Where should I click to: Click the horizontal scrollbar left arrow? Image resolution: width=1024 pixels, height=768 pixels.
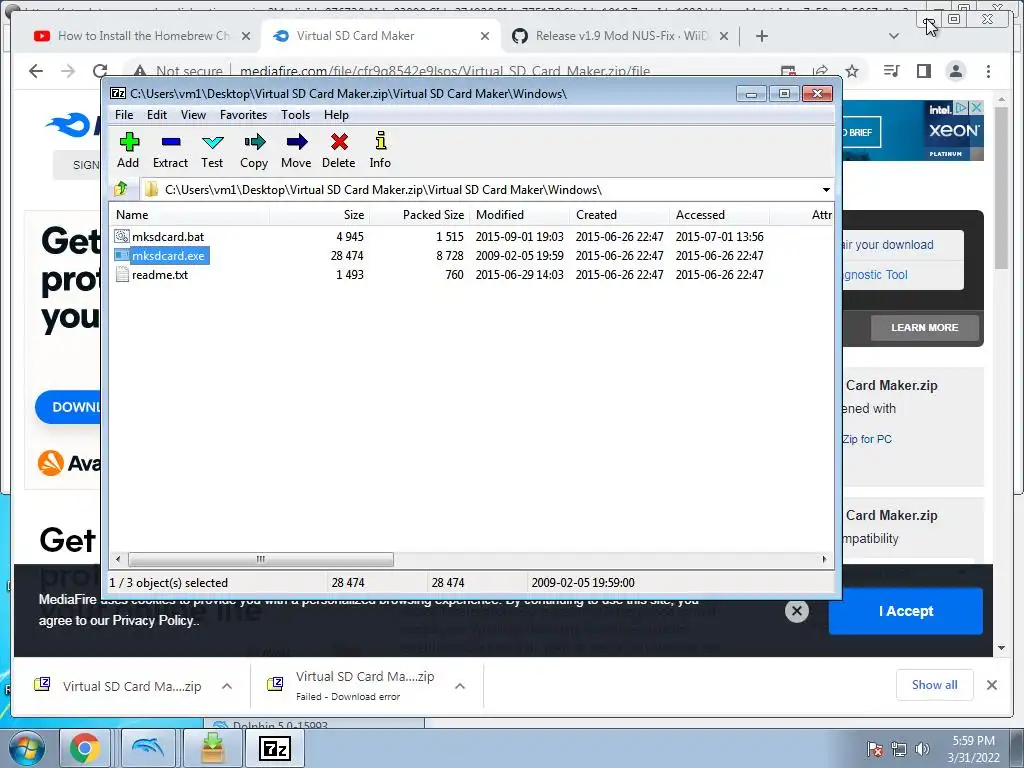pyautogui.click(x=118, y=559)
